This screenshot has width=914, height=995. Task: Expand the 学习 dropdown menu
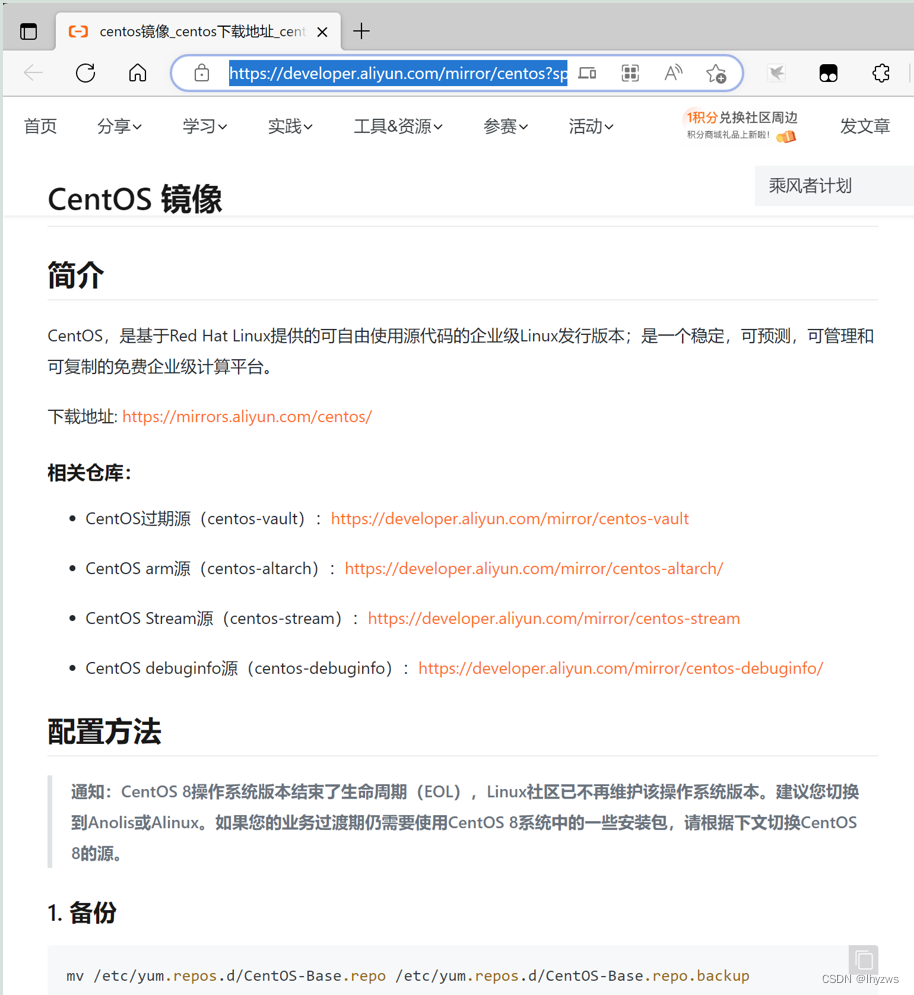pyautogui.click(x=204, y=126)
